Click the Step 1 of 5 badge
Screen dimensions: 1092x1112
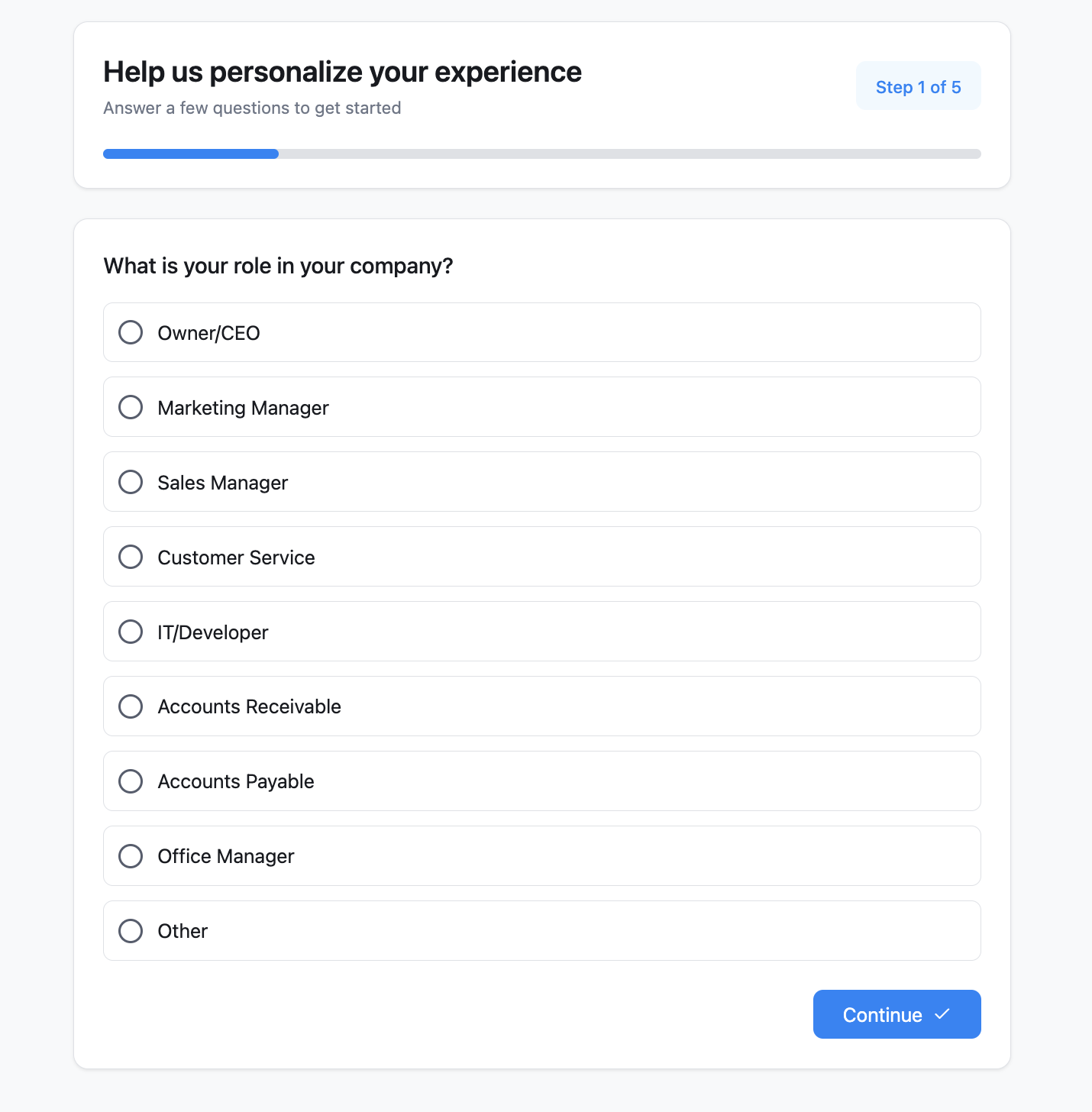[919, 86]
